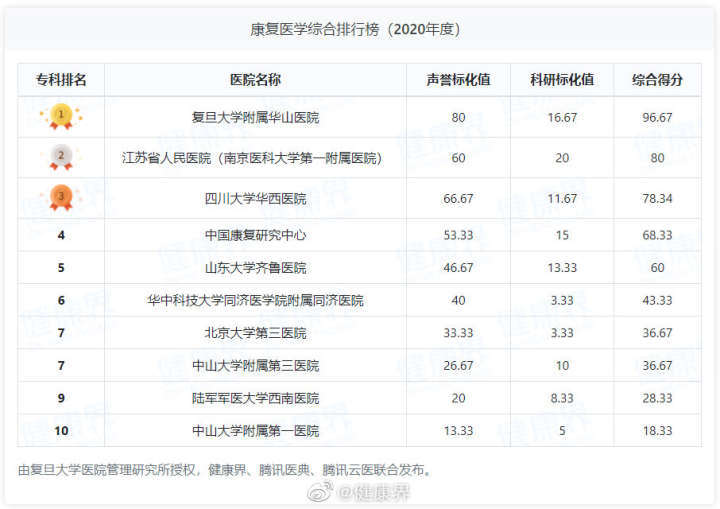Viewport: 720px width, 509px height.
Task: Select hospital name 复旦大学附属华山医院
Action: [255, 118]
